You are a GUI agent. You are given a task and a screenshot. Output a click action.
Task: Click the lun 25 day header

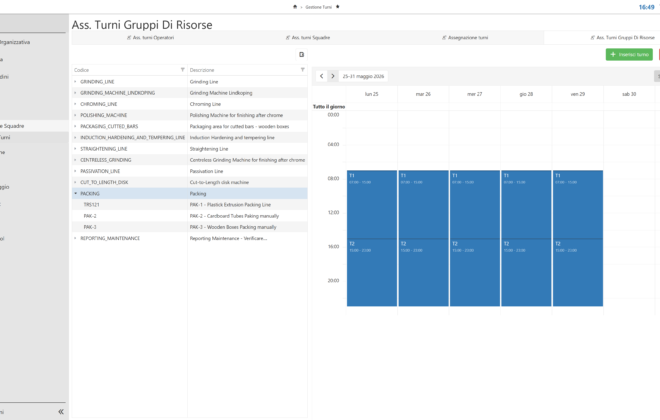click(372, 94)
